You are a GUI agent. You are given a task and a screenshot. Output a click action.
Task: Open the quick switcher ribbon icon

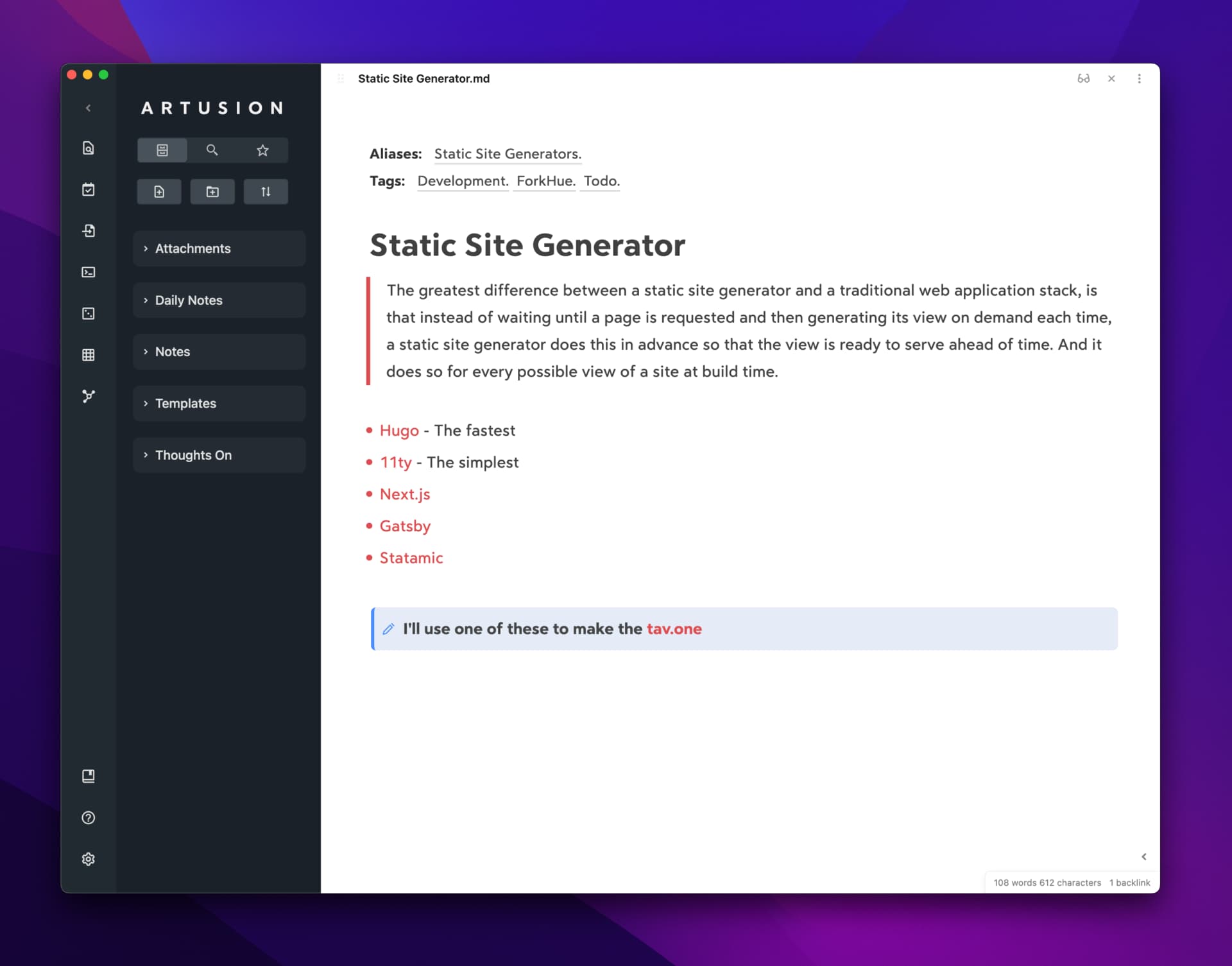click(x=89, y=148)
